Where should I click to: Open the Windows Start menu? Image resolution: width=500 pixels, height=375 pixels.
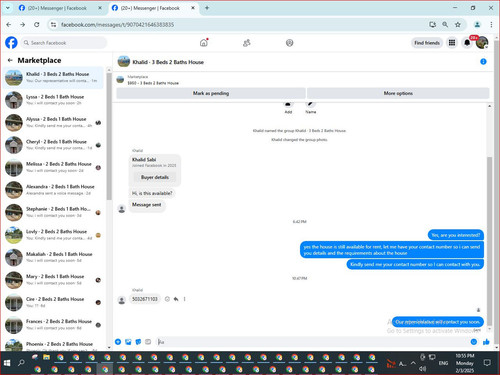coord(7,363)
